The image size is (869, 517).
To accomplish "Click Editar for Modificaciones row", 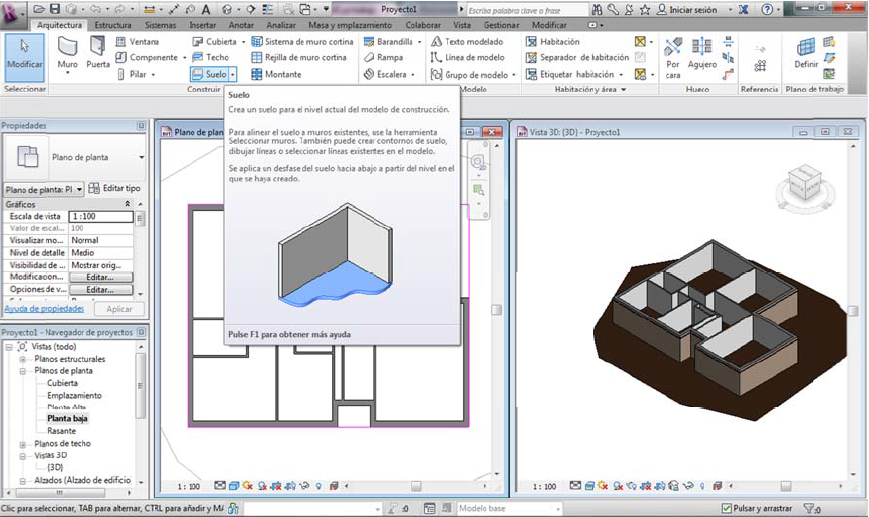I will 100,277.
